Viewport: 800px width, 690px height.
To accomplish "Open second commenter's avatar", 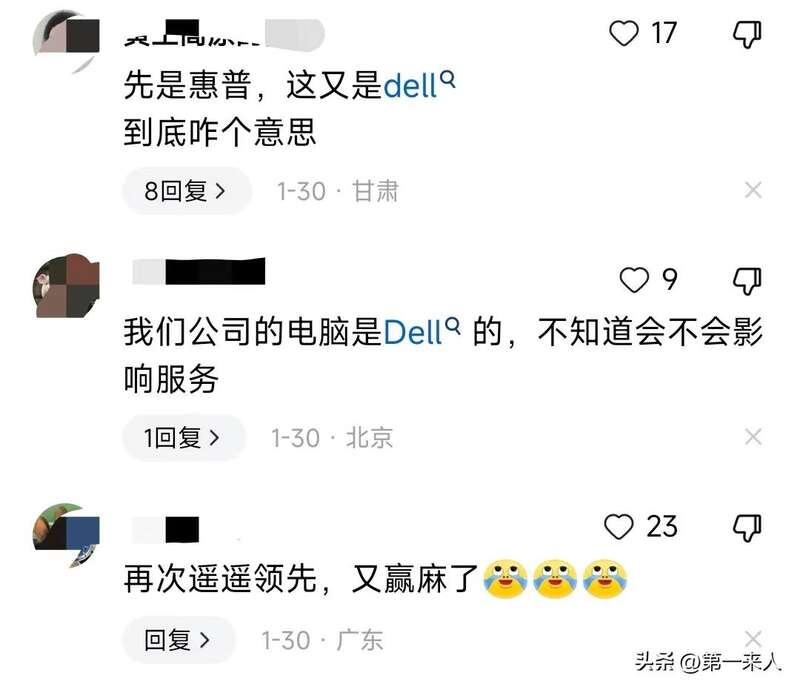I will point(66,285).
